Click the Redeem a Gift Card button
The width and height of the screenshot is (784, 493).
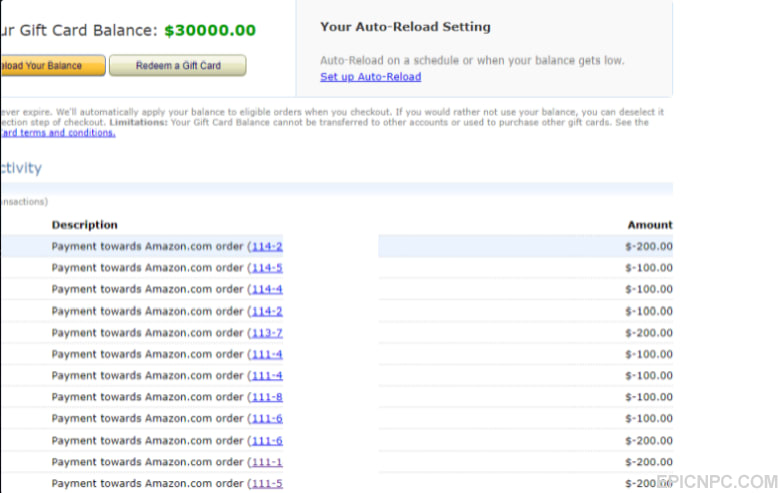(178, 66)
